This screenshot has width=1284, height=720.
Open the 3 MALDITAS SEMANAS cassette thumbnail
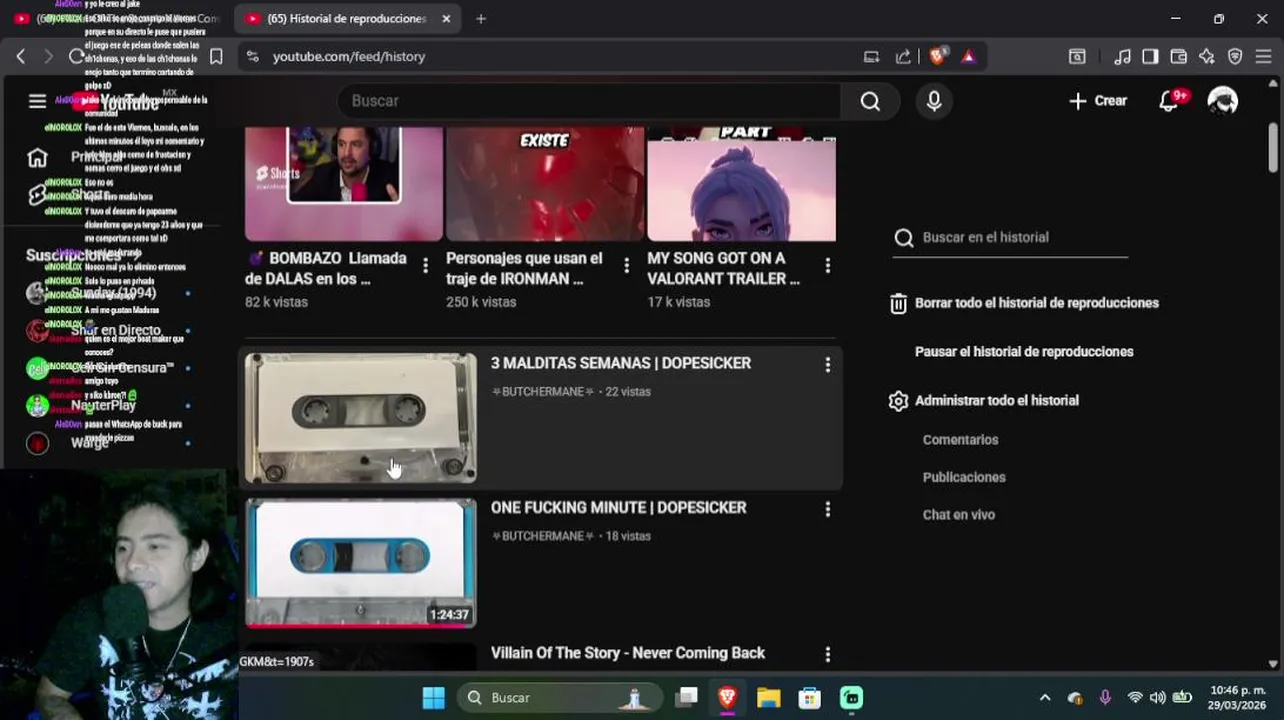coord(361,418)
